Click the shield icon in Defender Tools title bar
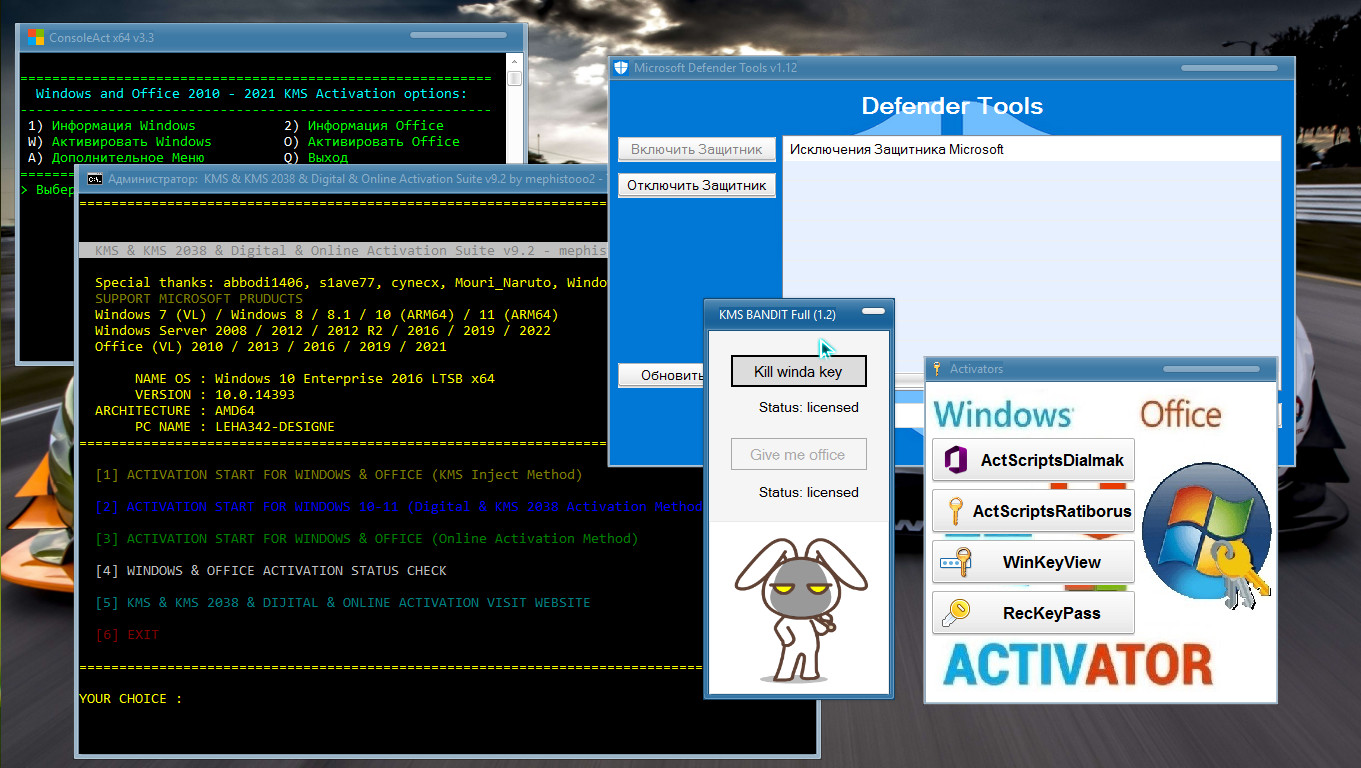The width and height of the screenshot is (1361, 768). coord(620,68)
